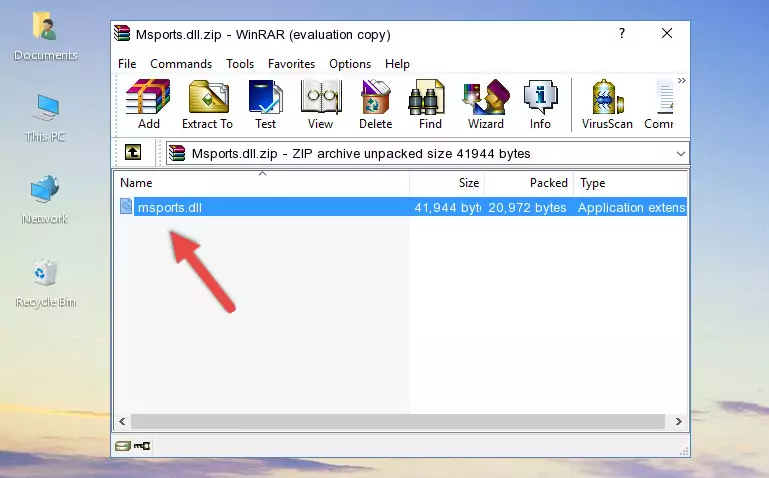Click the horizontal scrollbar thumb

(398, 422)
